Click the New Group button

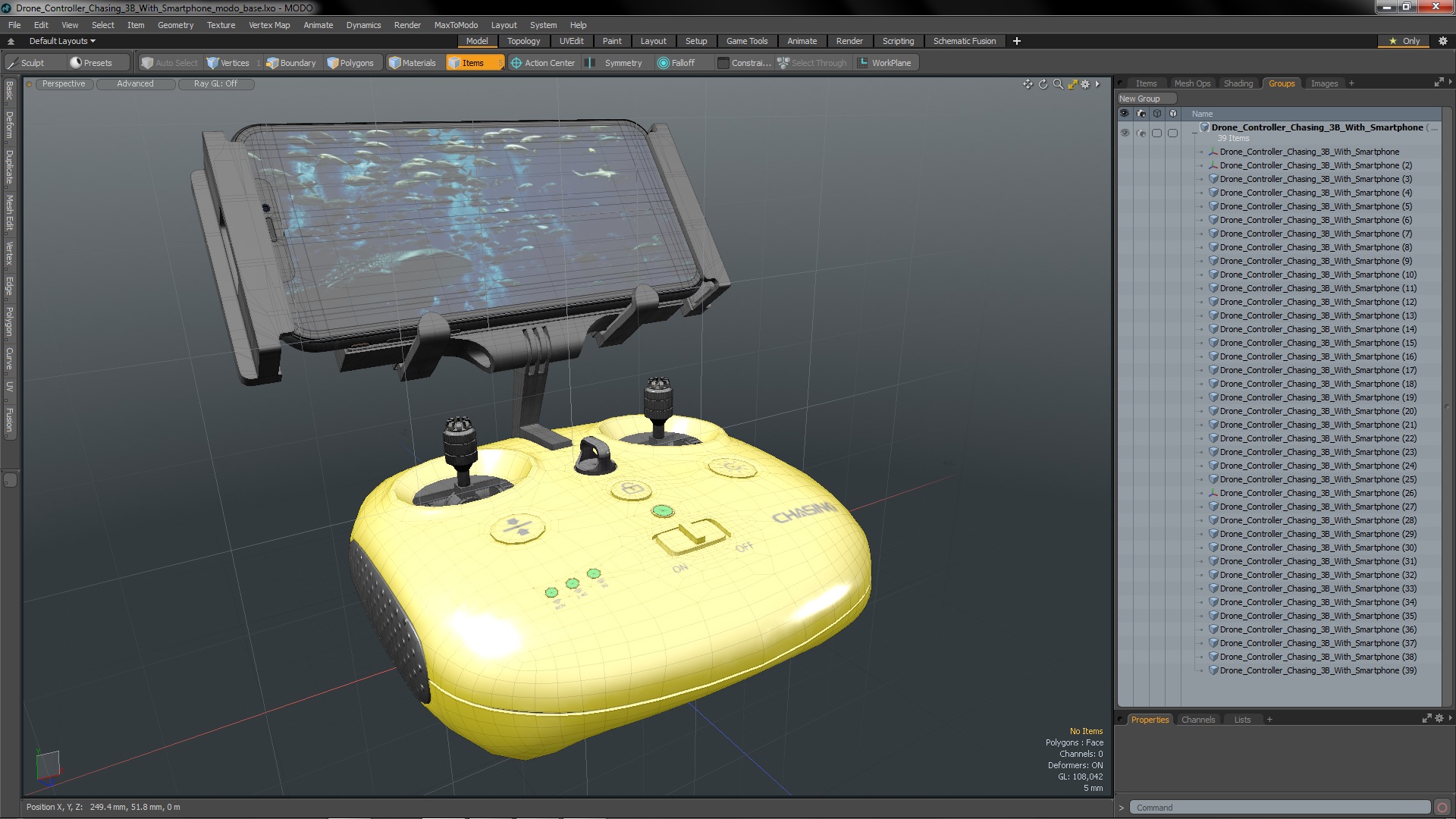click(1146, 99)
